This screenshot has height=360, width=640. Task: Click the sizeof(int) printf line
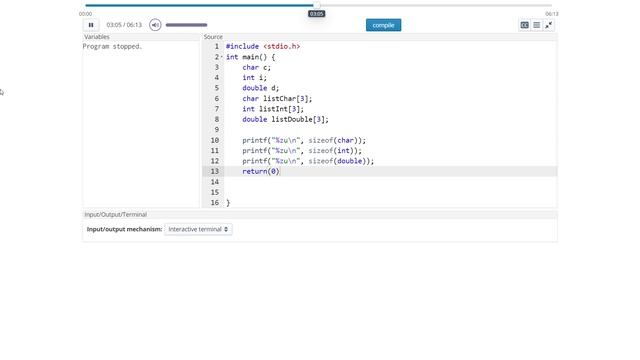(302, 151)
